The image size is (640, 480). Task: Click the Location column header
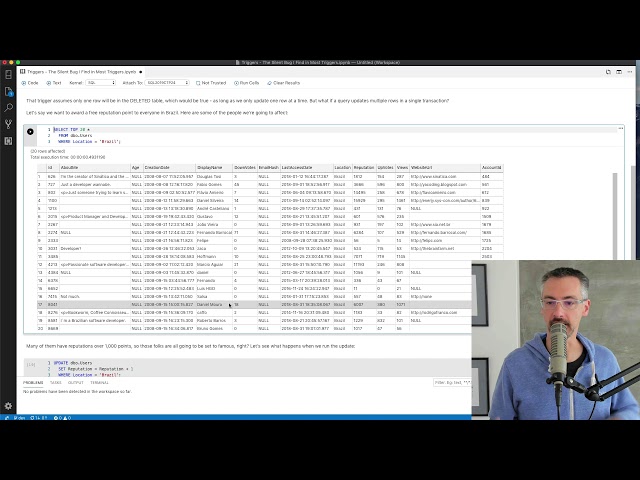pos(342,168)
